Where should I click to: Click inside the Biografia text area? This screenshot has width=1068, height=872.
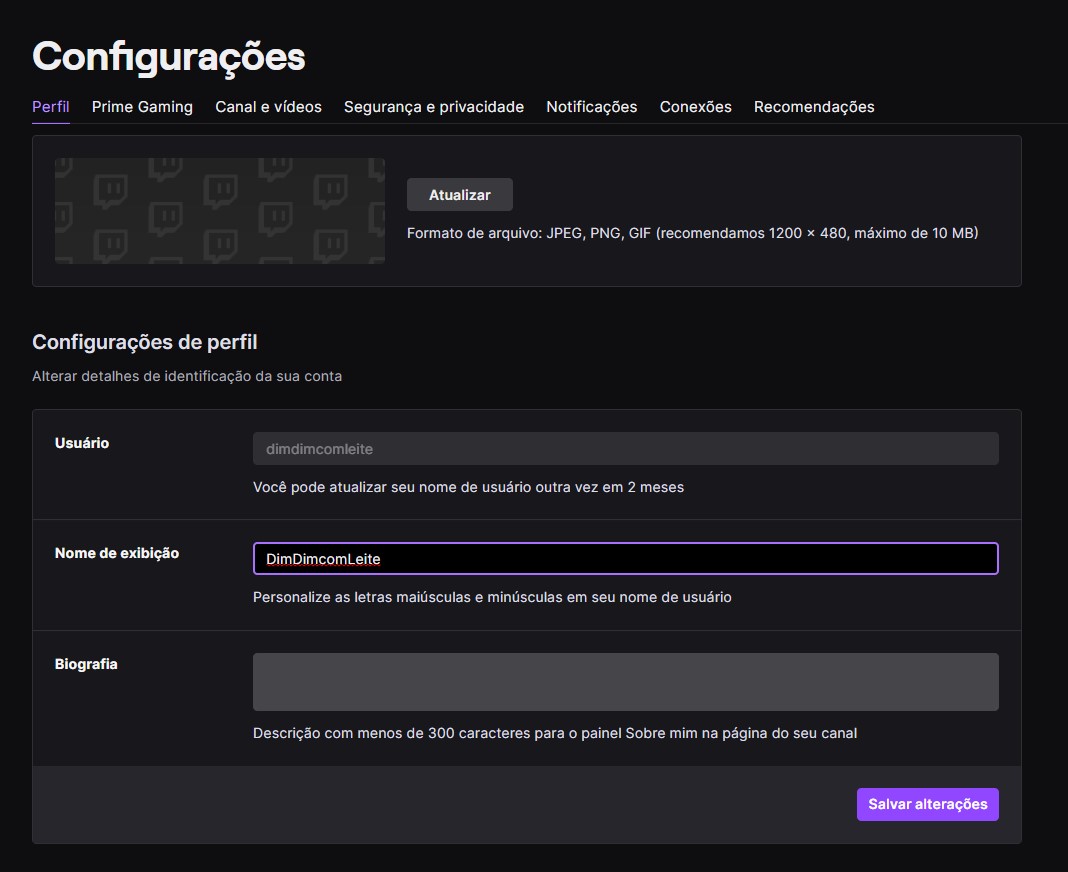(x=625, y=682)
